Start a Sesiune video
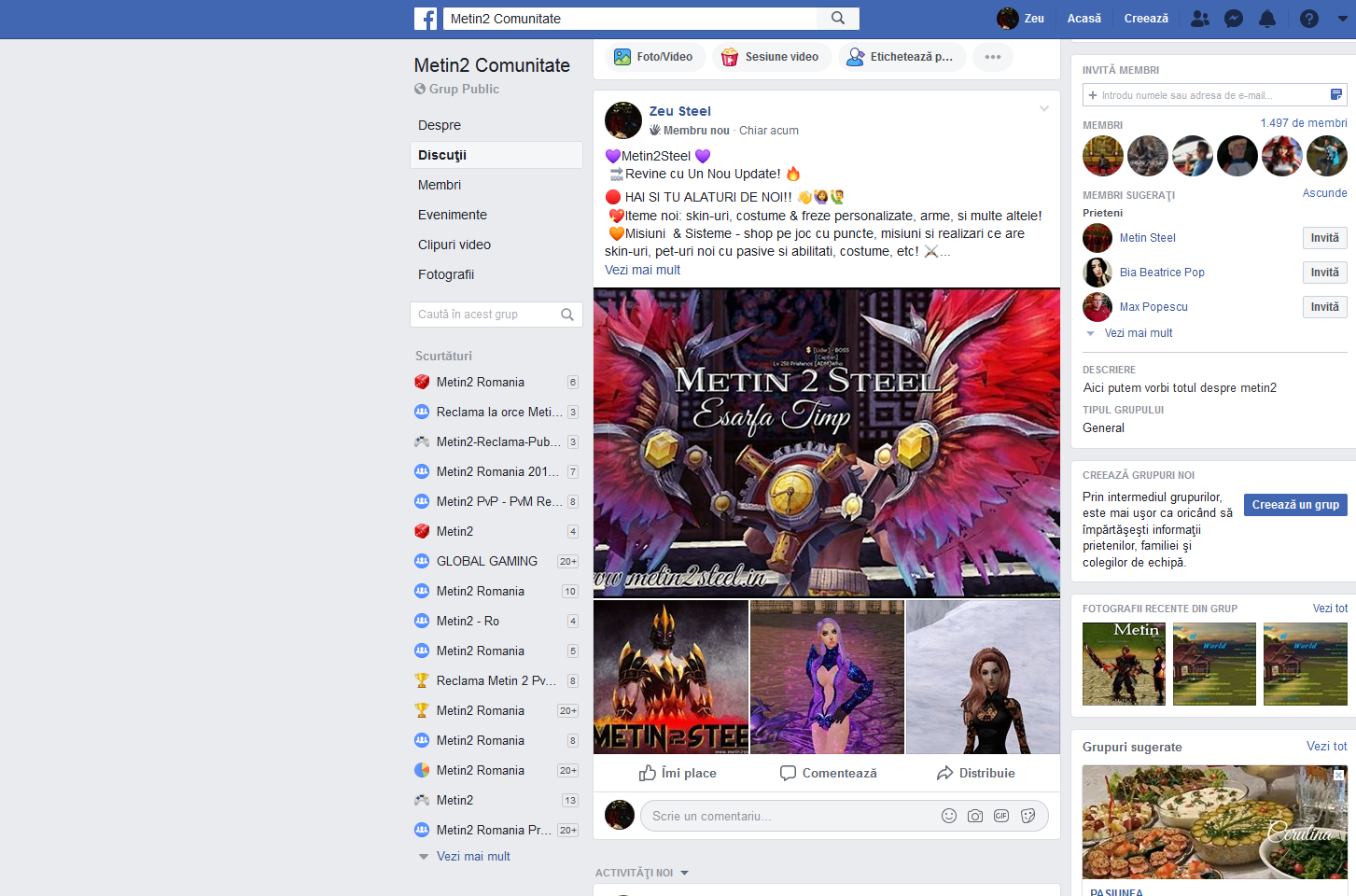This screenshot has width=1356, height=896. click(772, 57)
